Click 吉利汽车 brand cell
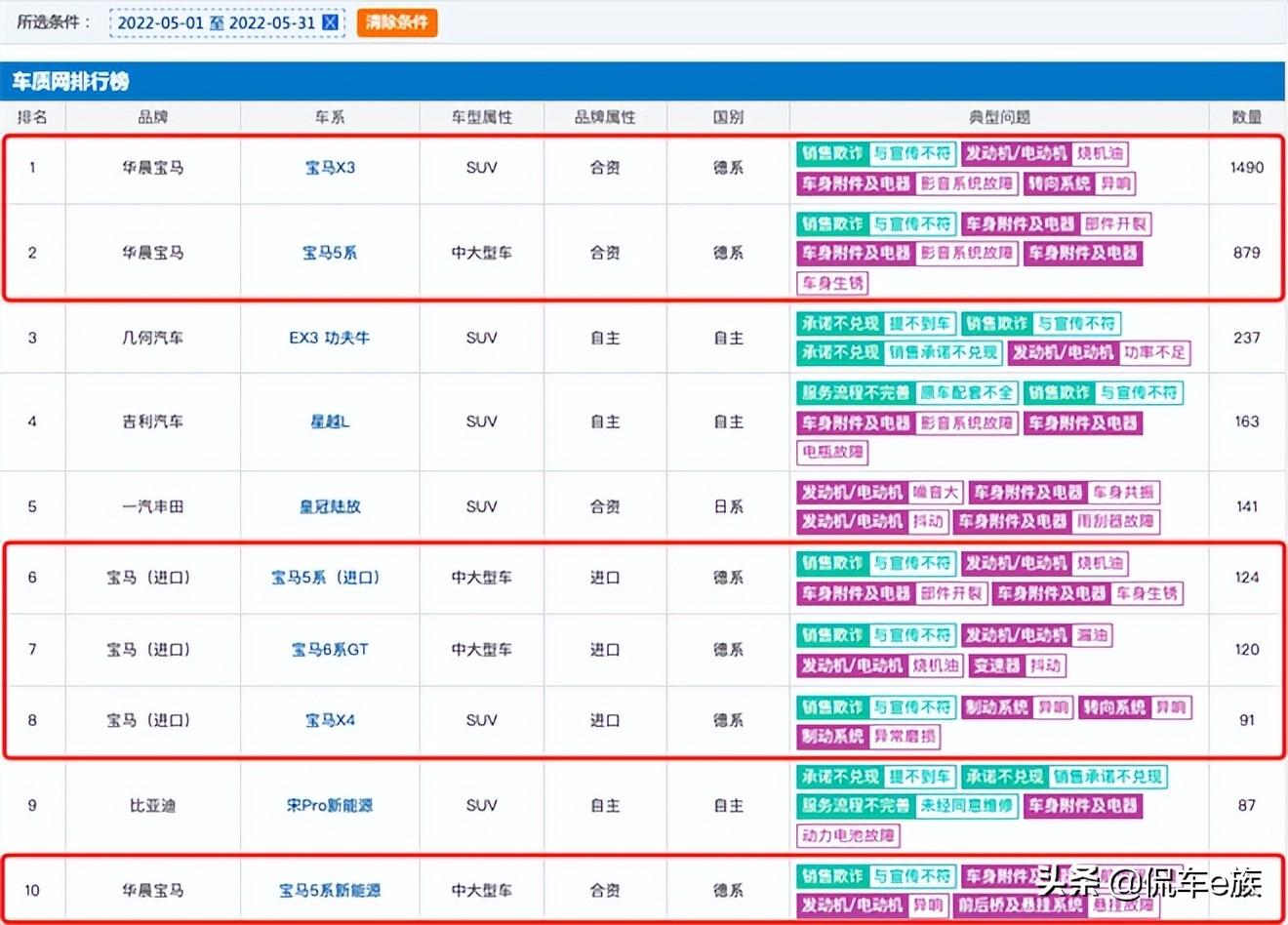1288x925 pixels. point(153,422)
